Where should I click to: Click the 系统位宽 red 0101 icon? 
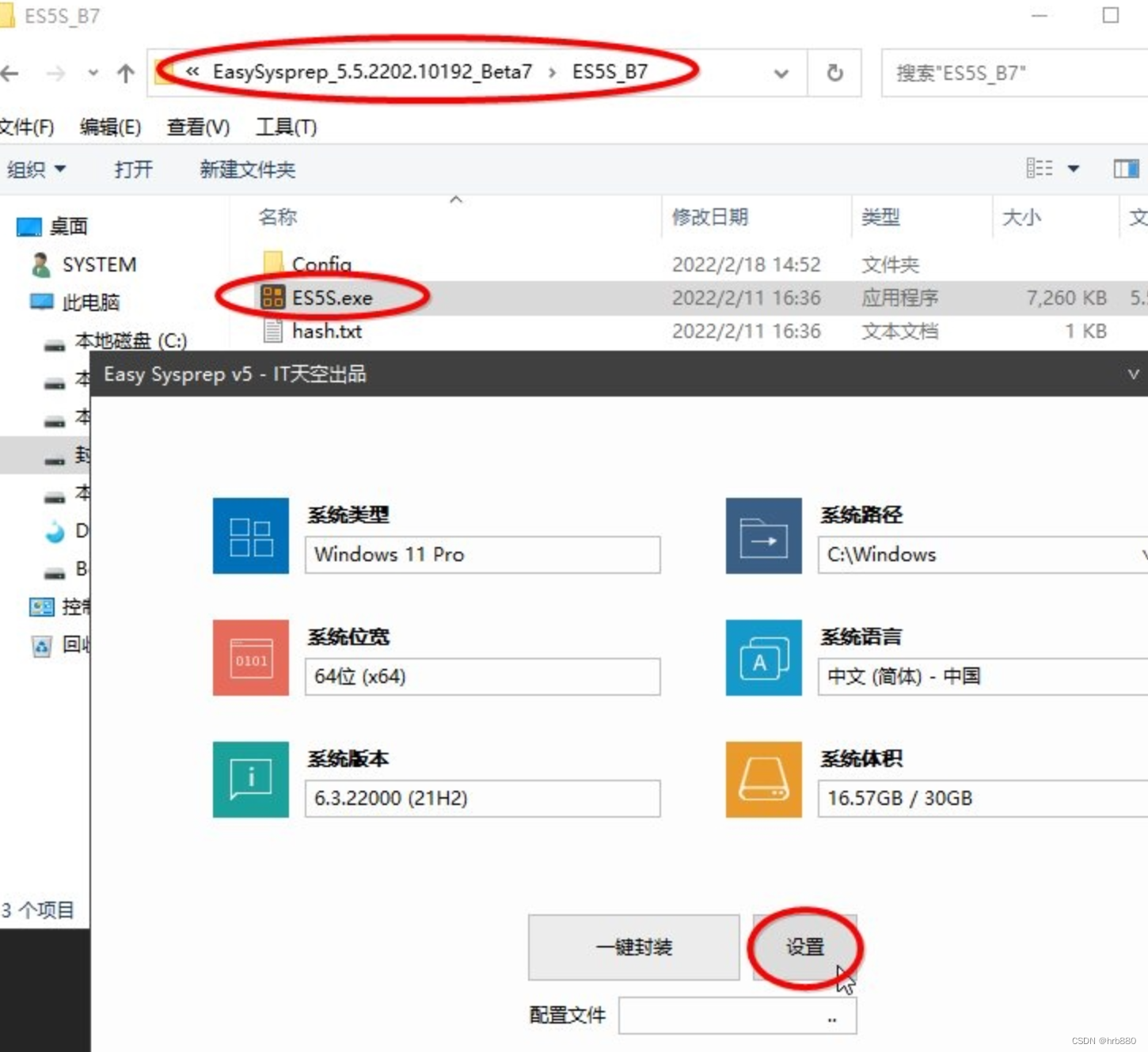pyautogui.click(x=251, y=658)
